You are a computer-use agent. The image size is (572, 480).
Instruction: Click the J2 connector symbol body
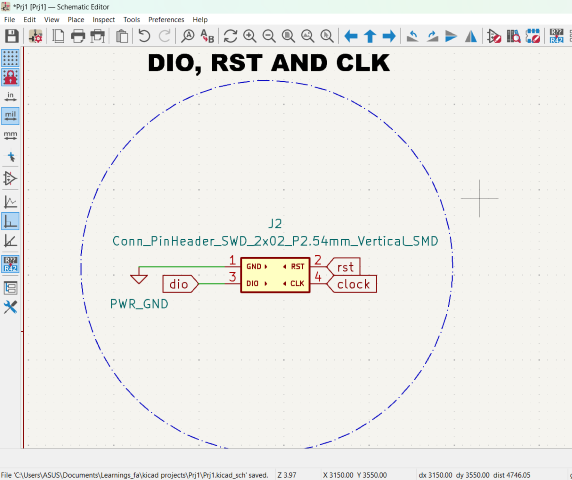[275, 275]
